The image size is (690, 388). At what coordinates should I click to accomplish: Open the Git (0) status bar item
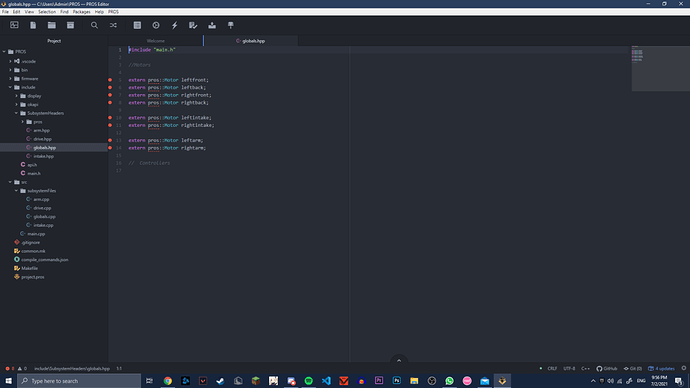(633, 369)
